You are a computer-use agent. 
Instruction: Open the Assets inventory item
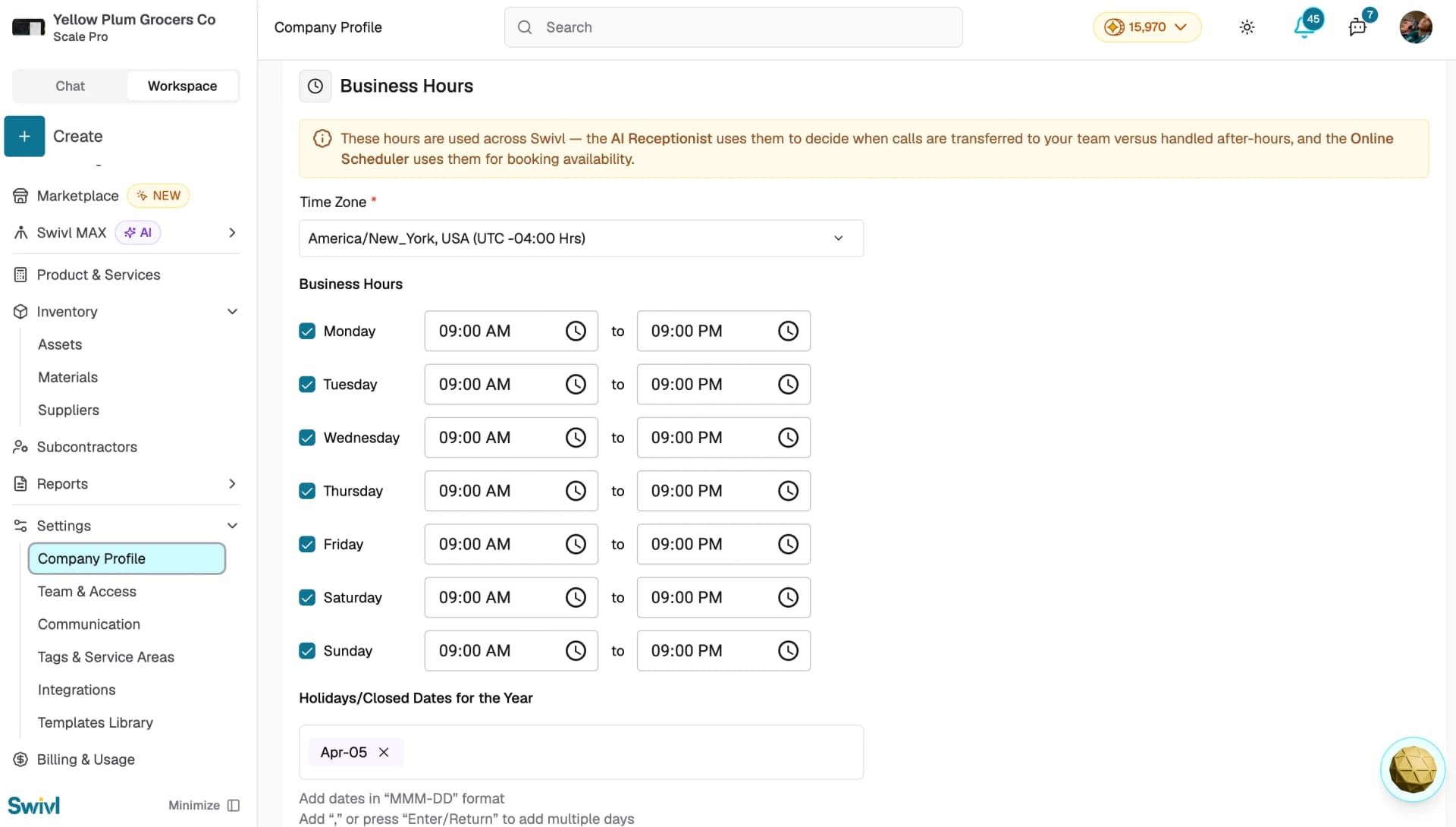[60, 344]
